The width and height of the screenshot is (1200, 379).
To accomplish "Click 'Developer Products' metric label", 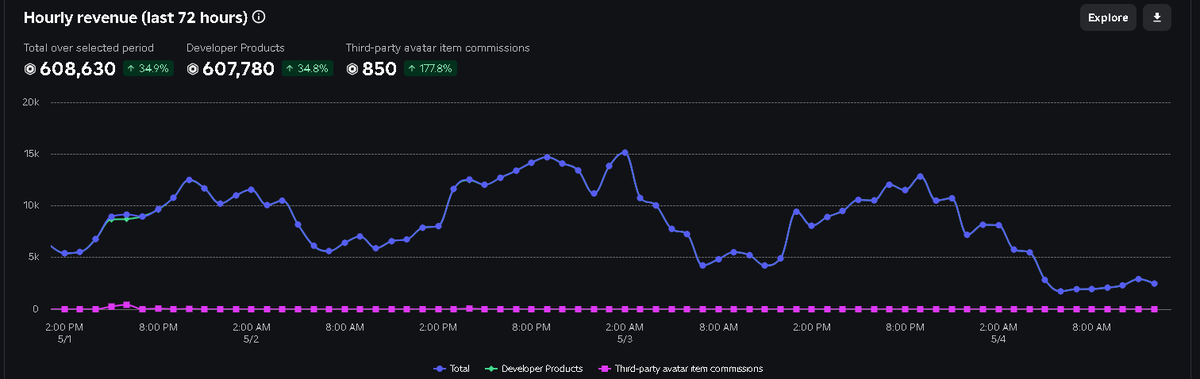I will tap(235, 47).
